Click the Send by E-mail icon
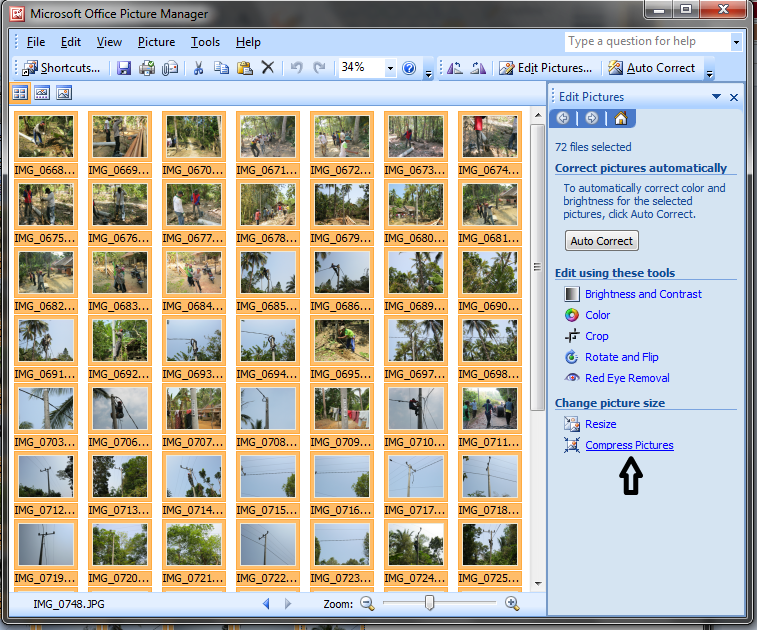Screen dimensions: 768x633 pos(170,68)
